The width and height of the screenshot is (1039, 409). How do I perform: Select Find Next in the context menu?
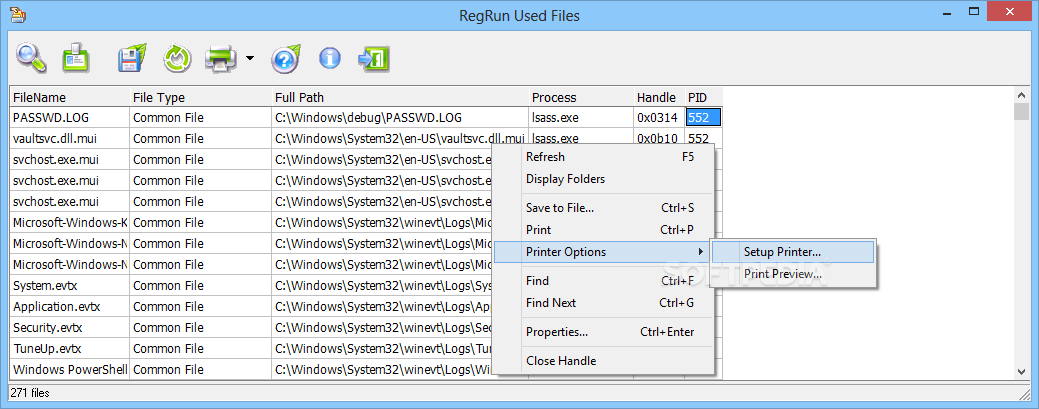tap(604, 303)
